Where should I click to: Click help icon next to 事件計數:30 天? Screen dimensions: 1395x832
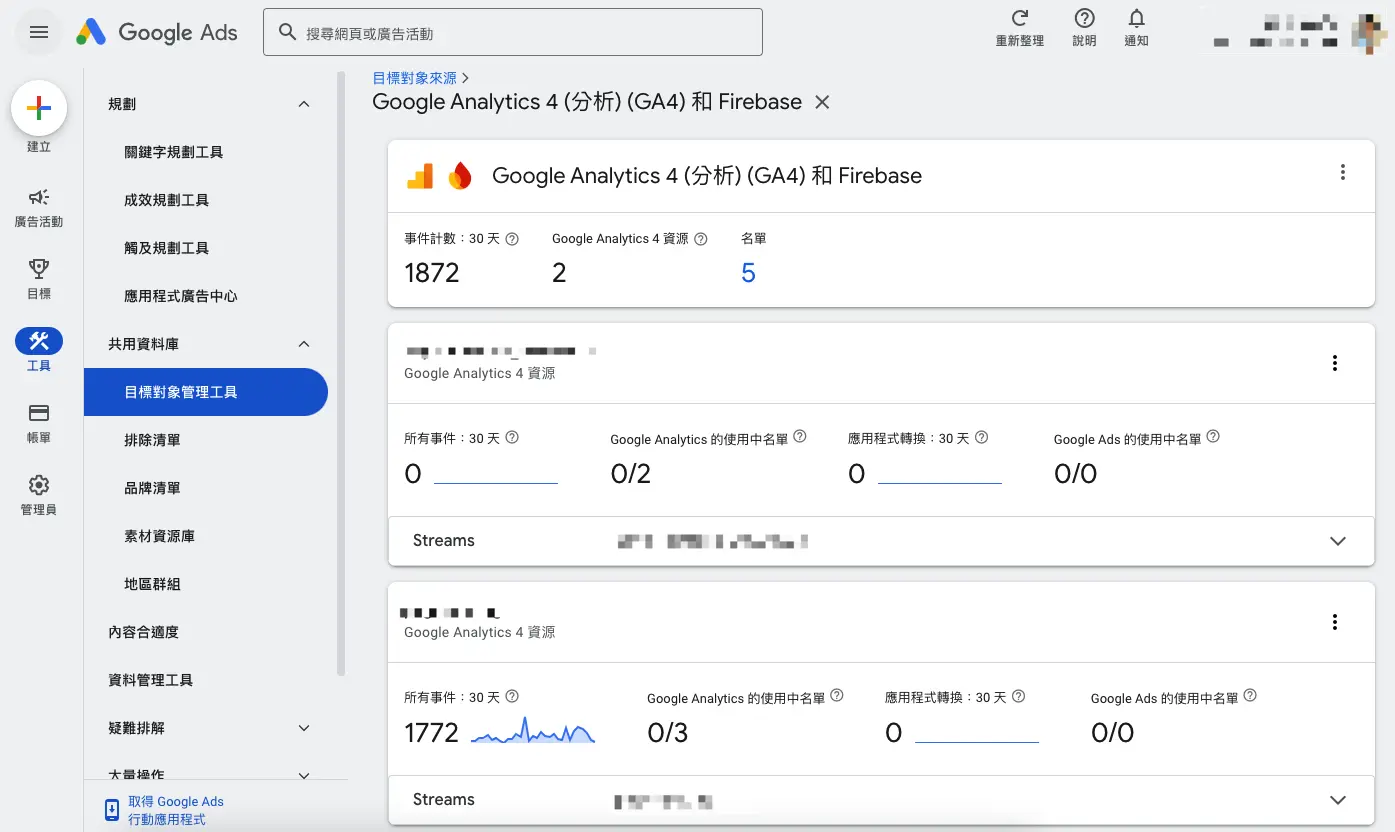(512, 239)
